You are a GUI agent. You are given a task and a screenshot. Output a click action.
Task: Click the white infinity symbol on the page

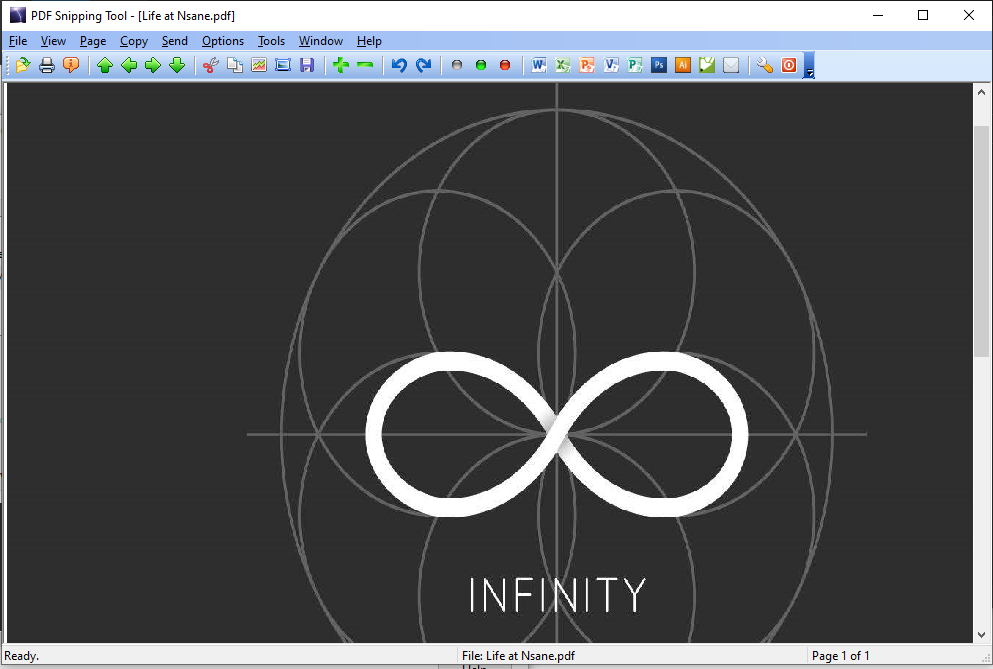[557, 435]
